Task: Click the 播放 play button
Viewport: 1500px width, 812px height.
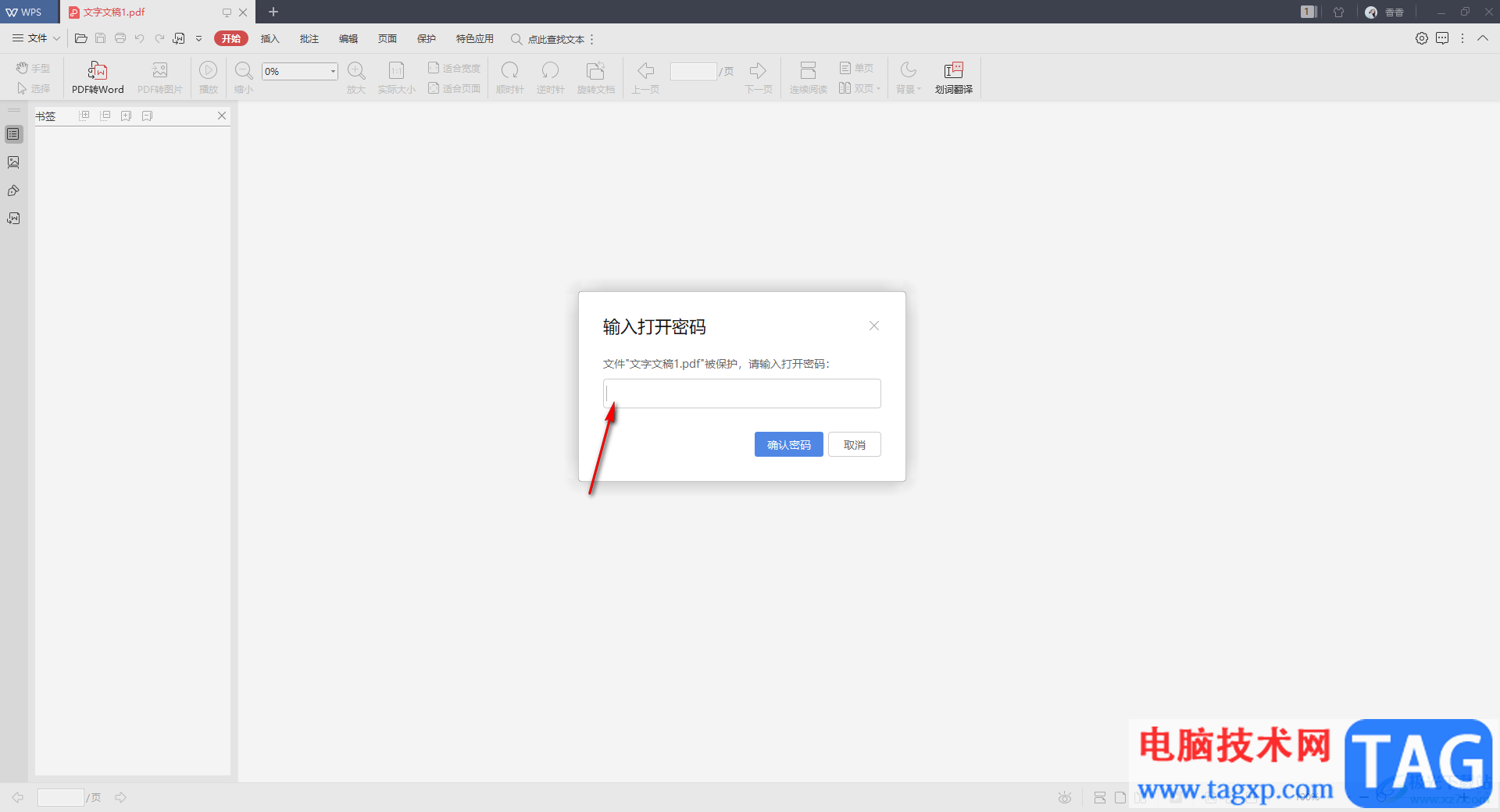Action: click(x=208, y=78)
